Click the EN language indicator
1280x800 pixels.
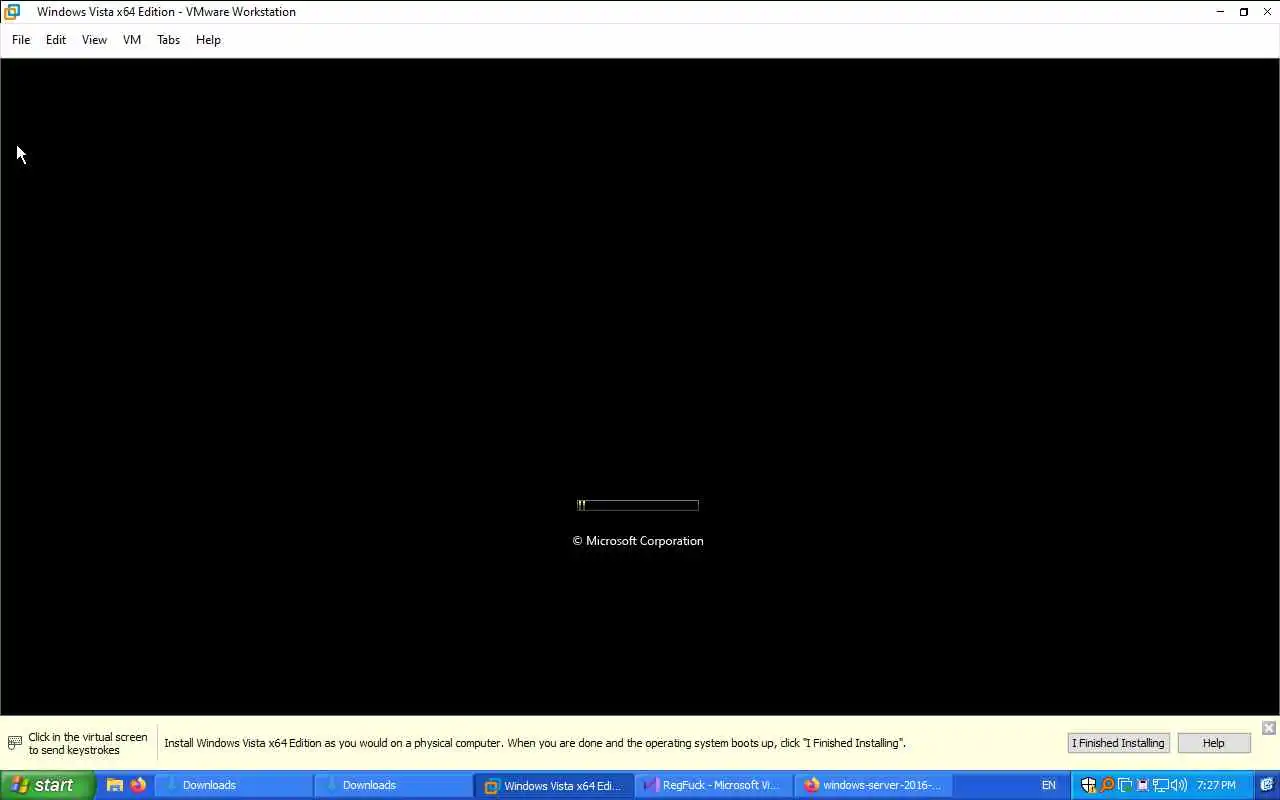pos(1048,785)
